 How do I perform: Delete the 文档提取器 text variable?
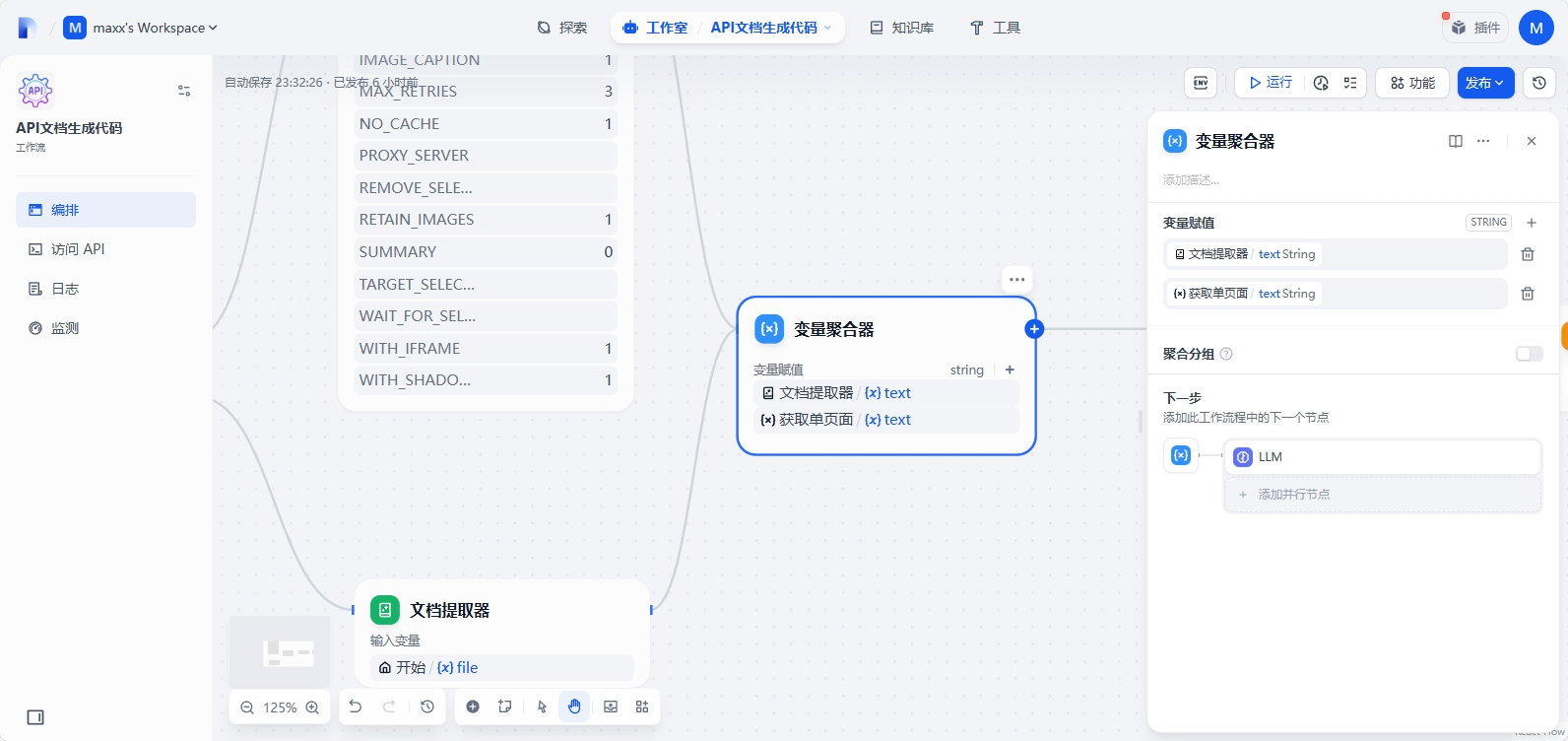click(1528, 254)
